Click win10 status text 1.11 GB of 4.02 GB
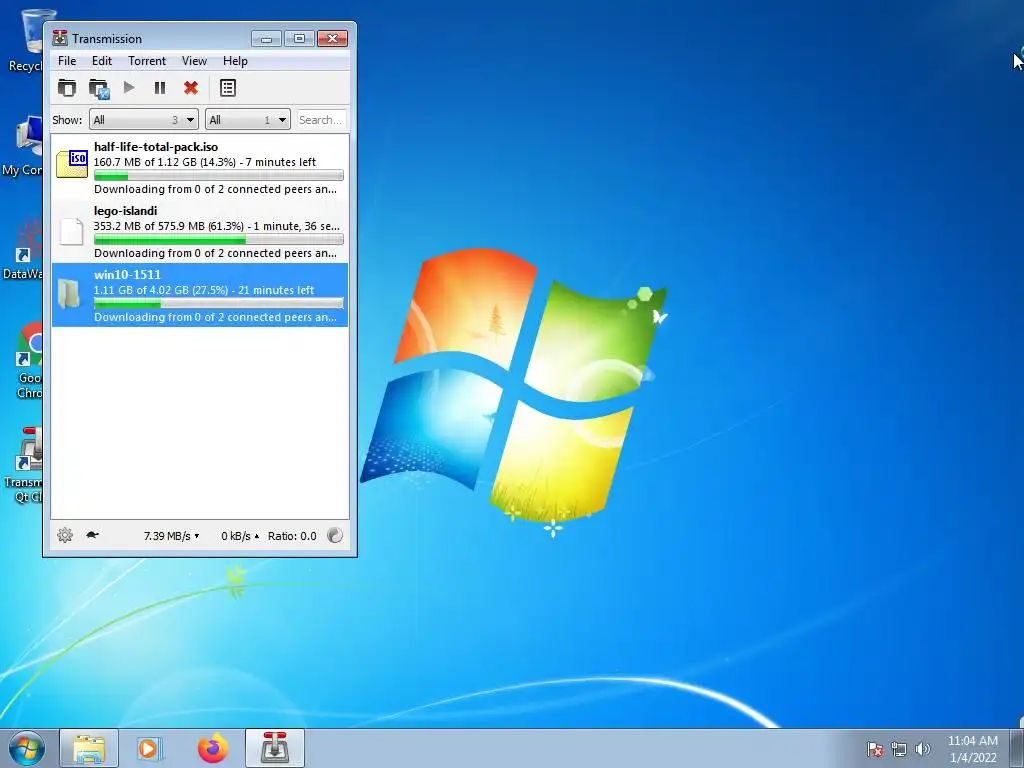This screenshot has height=768, width=1024. pyautogui.click(x=203, y=290)
